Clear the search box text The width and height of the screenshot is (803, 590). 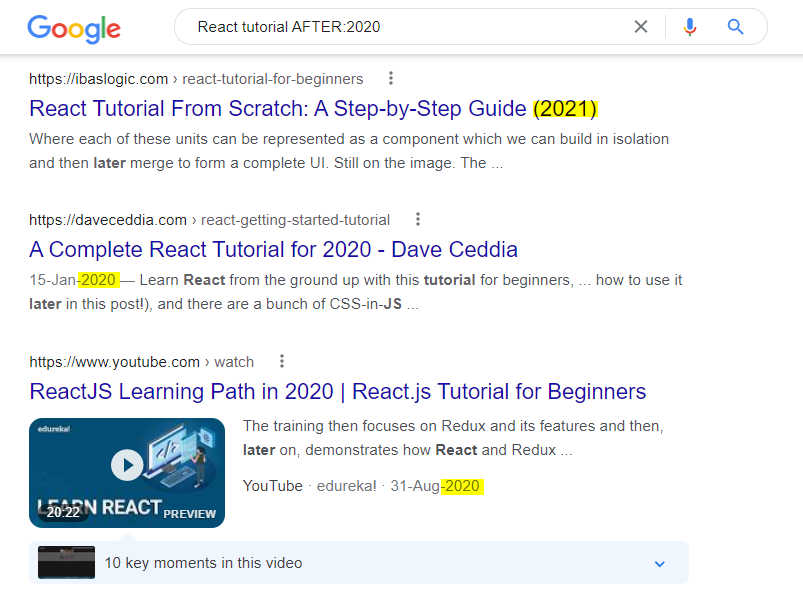tap(641, 27)
